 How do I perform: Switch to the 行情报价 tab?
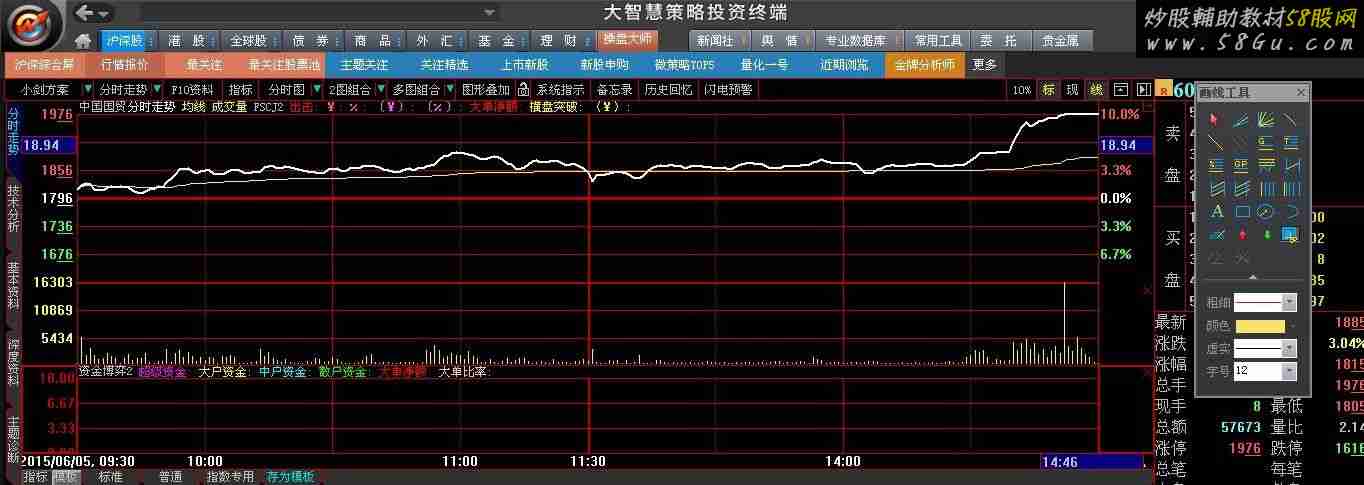[x=125, y=64]
